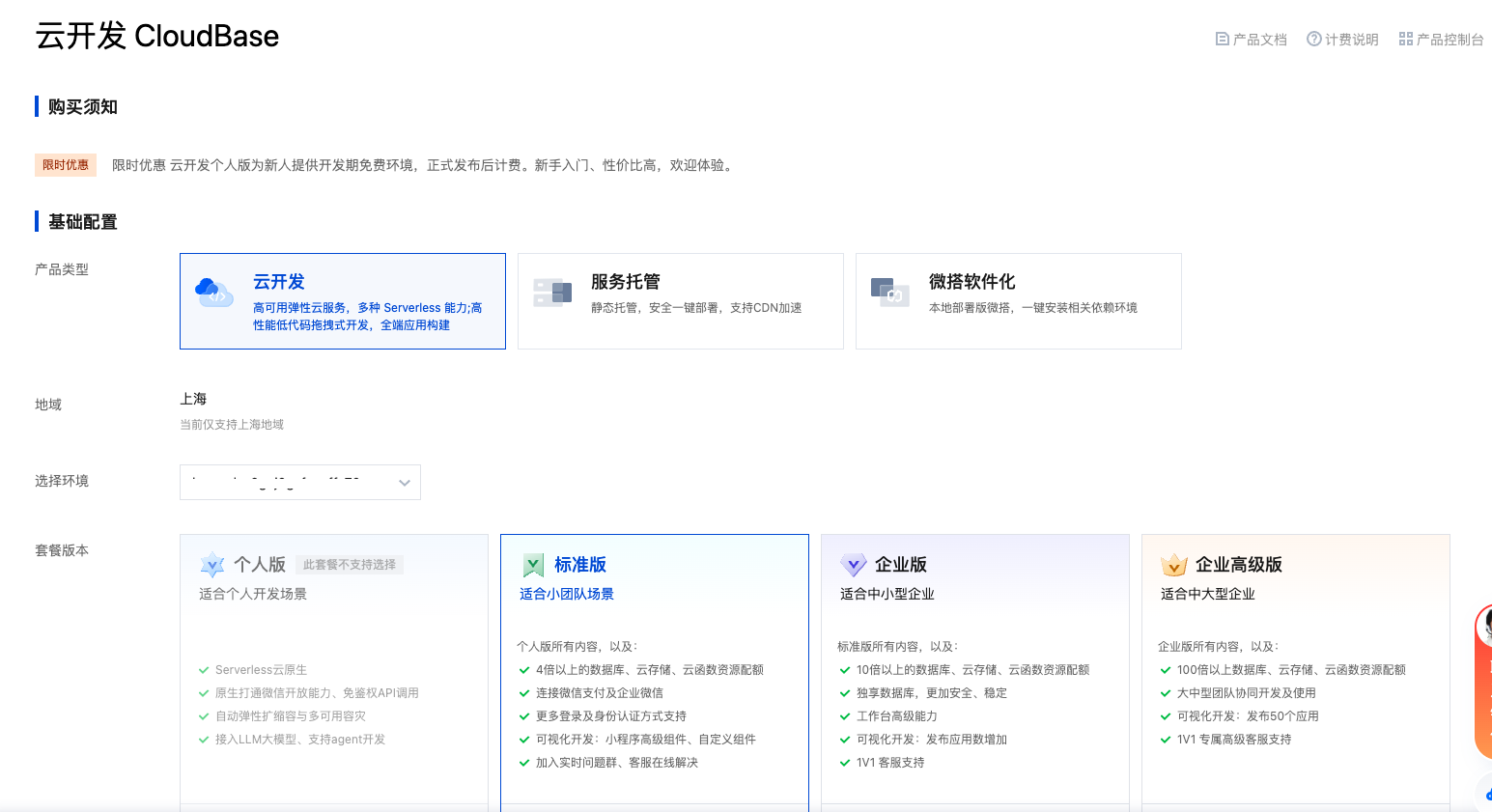The height and width of the screenshot is (812, 1492).
Task: Click the 限时优惠 orange tag
Action: tap(66, 165)
